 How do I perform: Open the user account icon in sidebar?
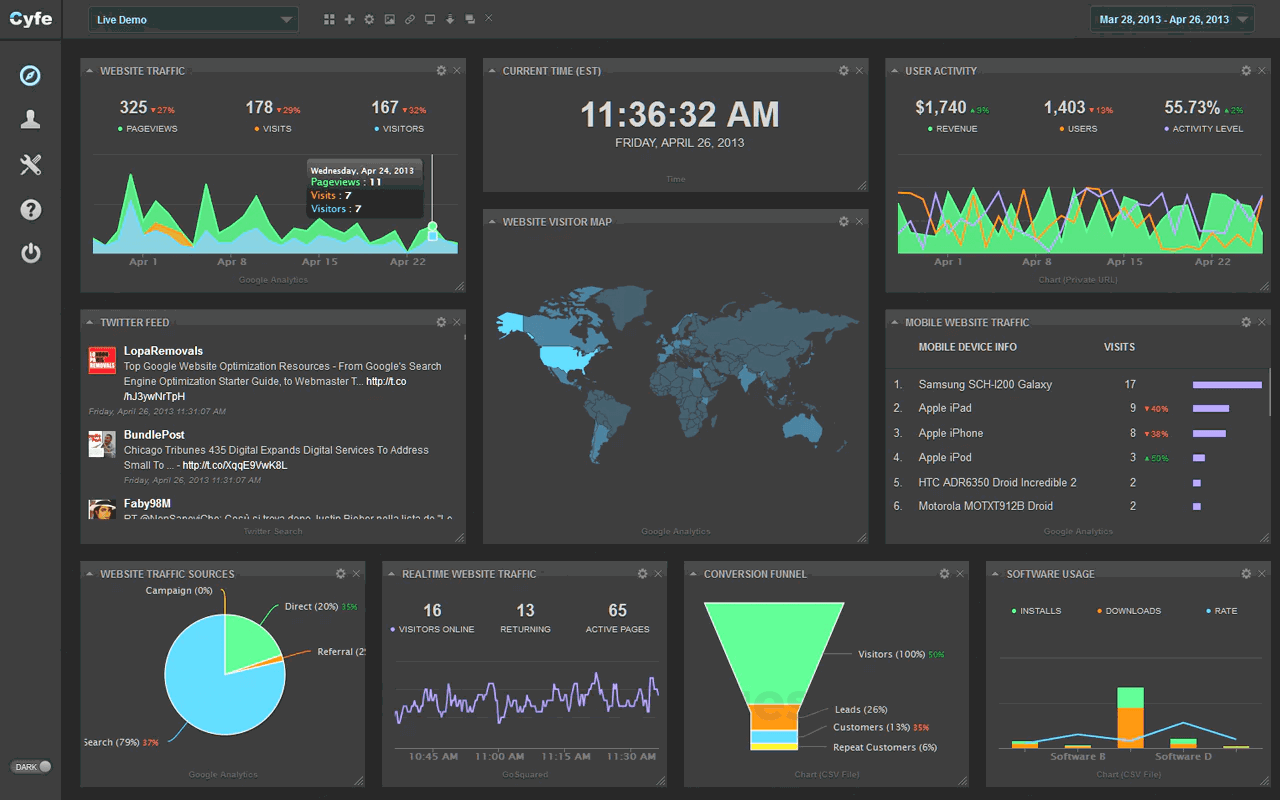[x=30, y=120]
